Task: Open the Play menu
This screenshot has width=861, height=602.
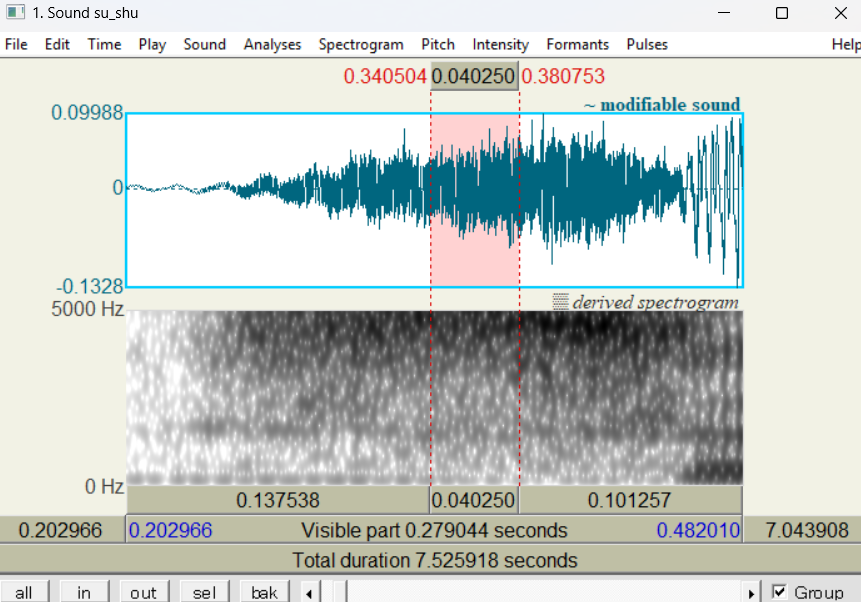Action: [x=152, y=44]
